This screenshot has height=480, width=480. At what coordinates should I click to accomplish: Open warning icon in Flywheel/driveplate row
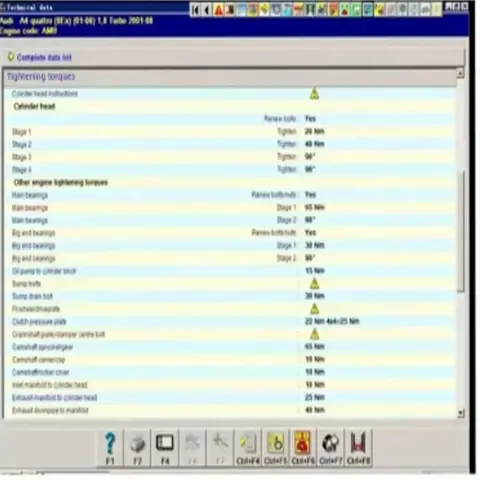coord(314,309)
